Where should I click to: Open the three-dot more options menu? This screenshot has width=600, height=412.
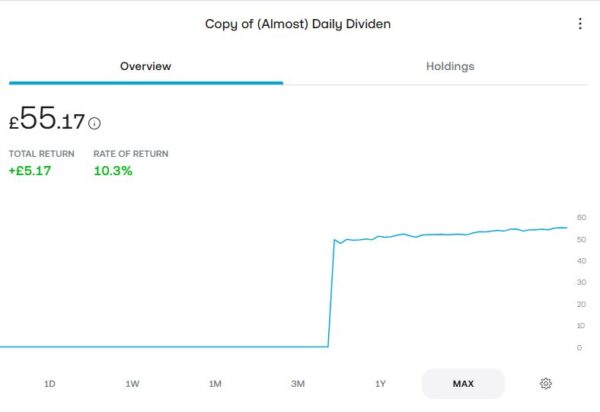580,24
